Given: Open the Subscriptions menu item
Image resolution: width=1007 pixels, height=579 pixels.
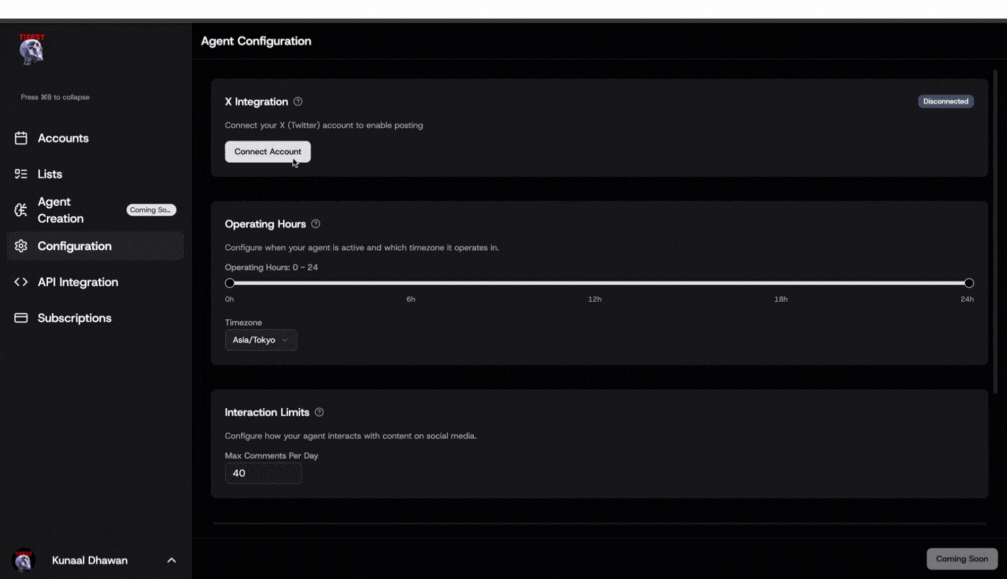Looking at the screenshot, I should 74,318.
